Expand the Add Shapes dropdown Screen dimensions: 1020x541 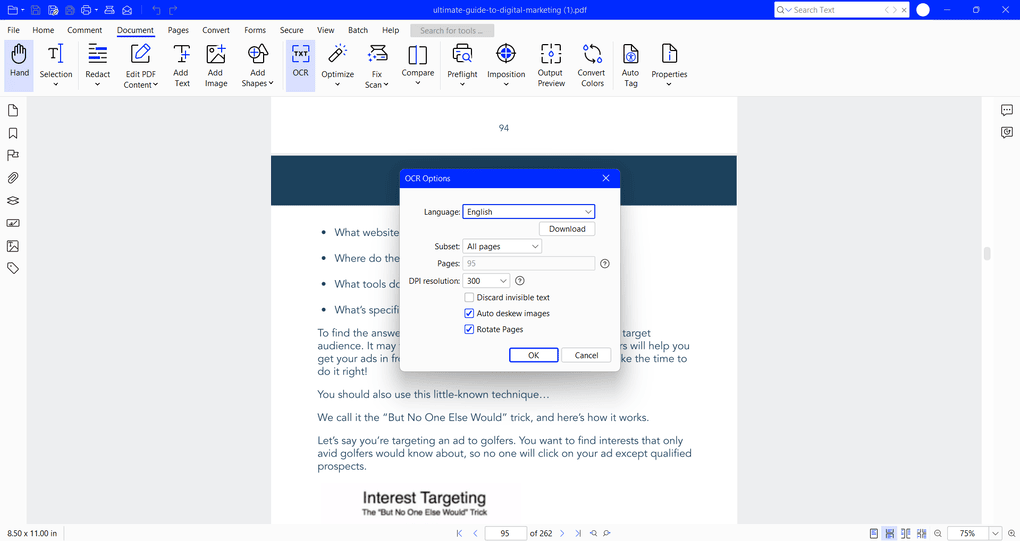(x=271, y=83)
